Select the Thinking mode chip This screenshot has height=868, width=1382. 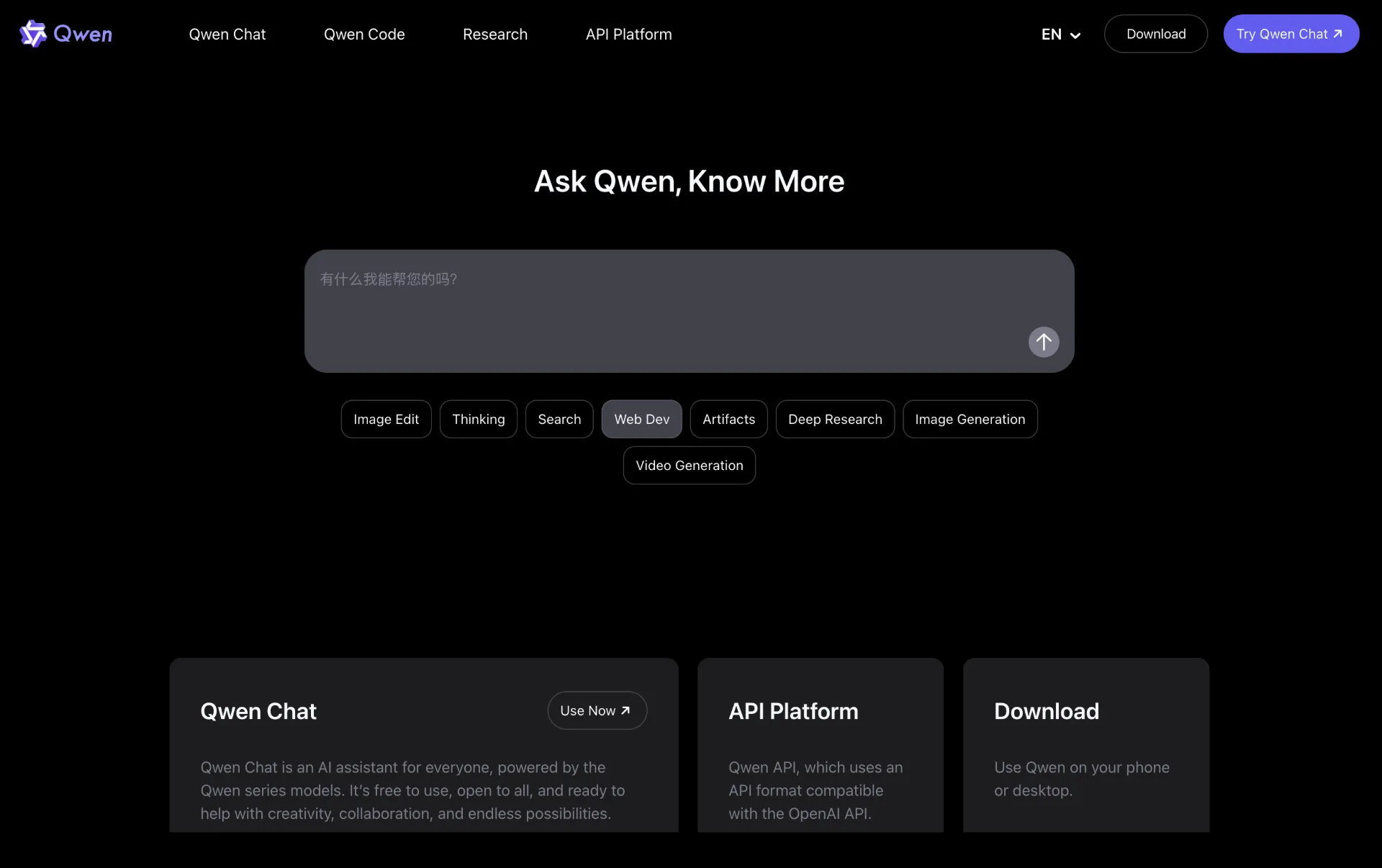478,419
